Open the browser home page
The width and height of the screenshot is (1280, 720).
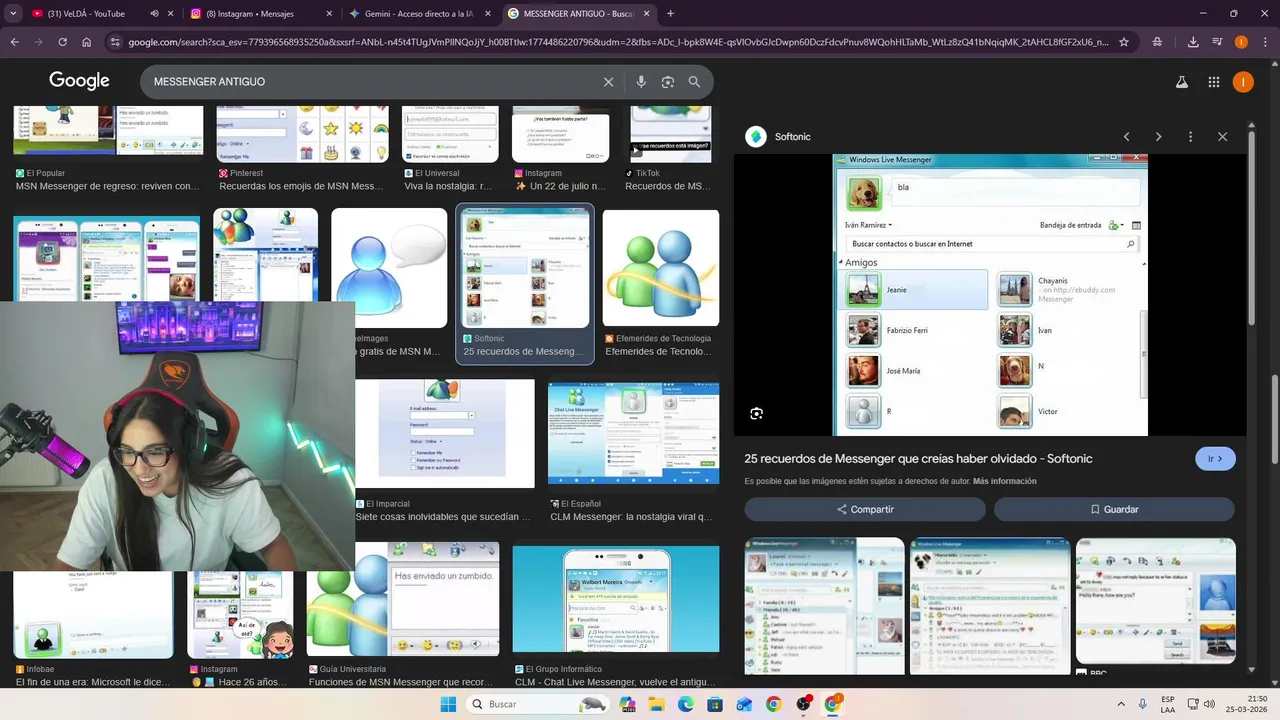click(87, 42)
